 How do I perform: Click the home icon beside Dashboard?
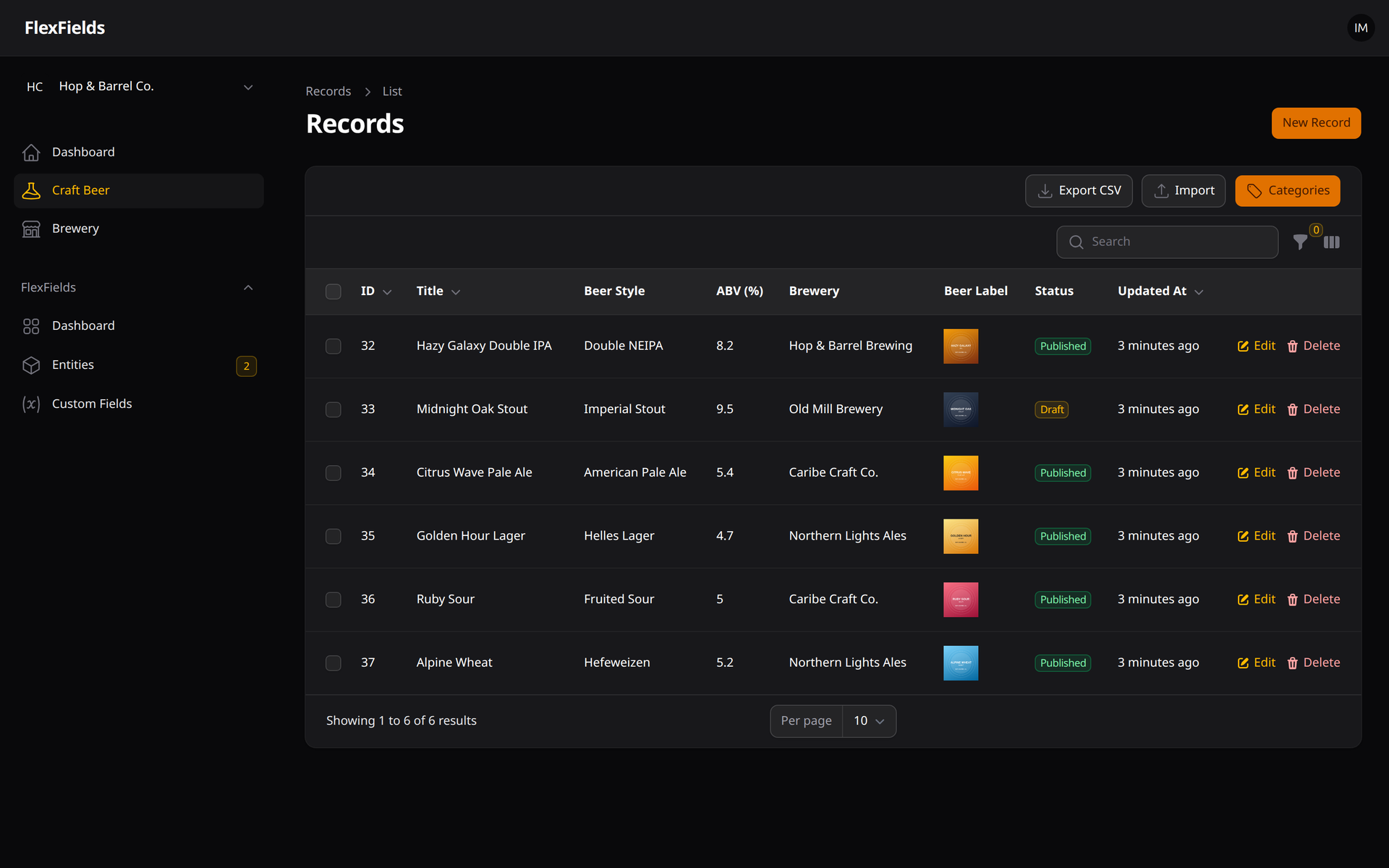coord(31,153)
